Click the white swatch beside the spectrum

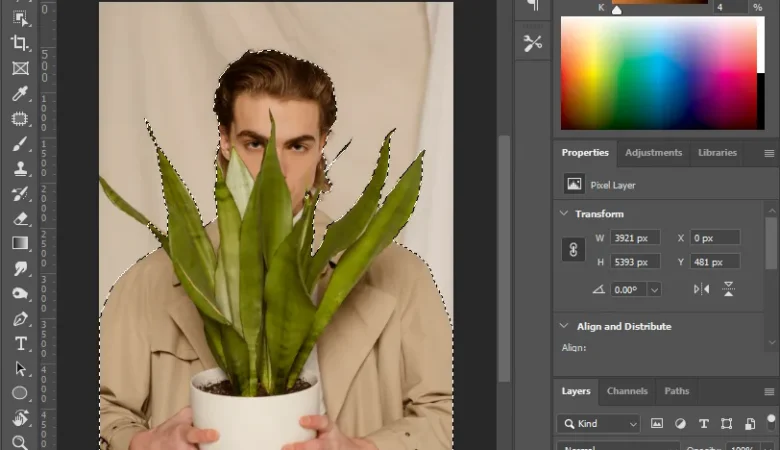[x=761, y=45]
